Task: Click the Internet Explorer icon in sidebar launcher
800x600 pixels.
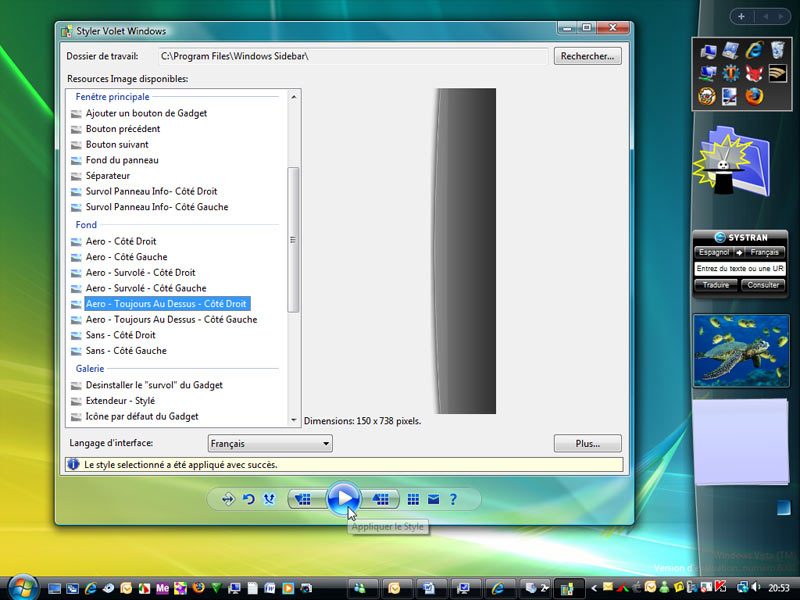Action: (x=754, y=49)
